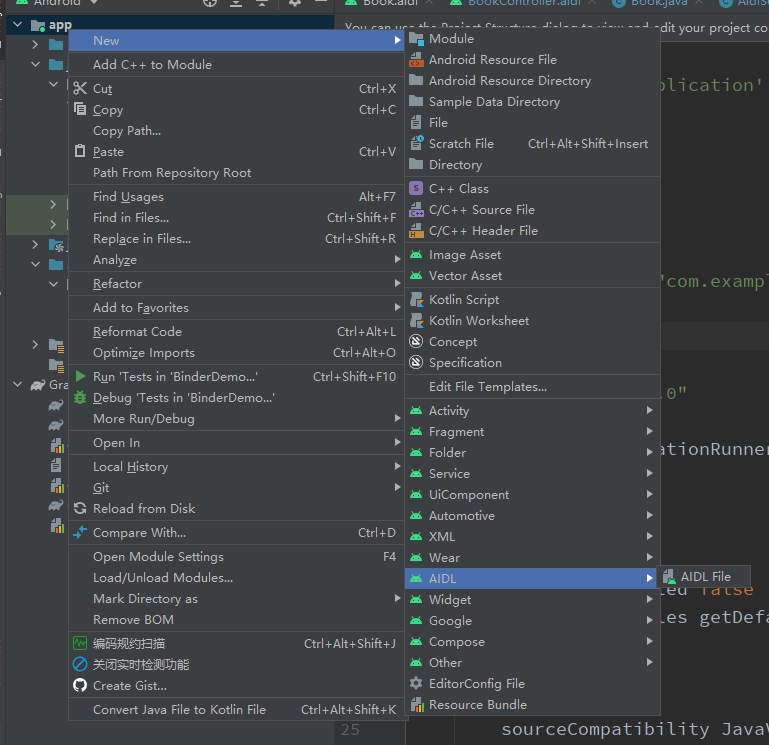Choose Convert Java File to Kotlin File
Viewport: 769px width, 745px height.
pos(236,710)
